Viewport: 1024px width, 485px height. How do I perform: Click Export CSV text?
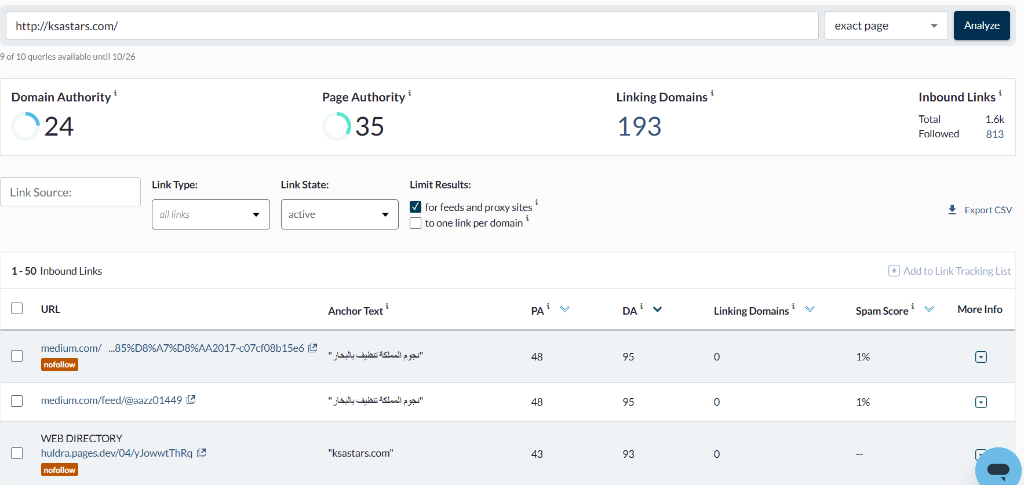point(988,210)
